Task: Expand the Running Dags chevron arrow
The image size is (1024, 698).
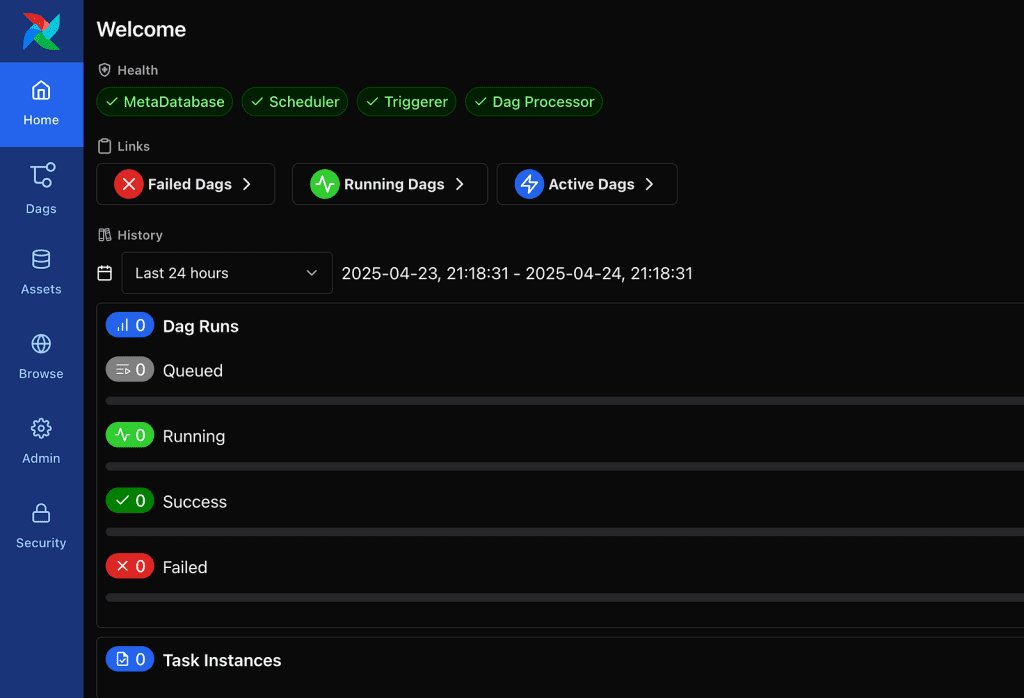Action: pyautogui.click(x=460, y=184)
